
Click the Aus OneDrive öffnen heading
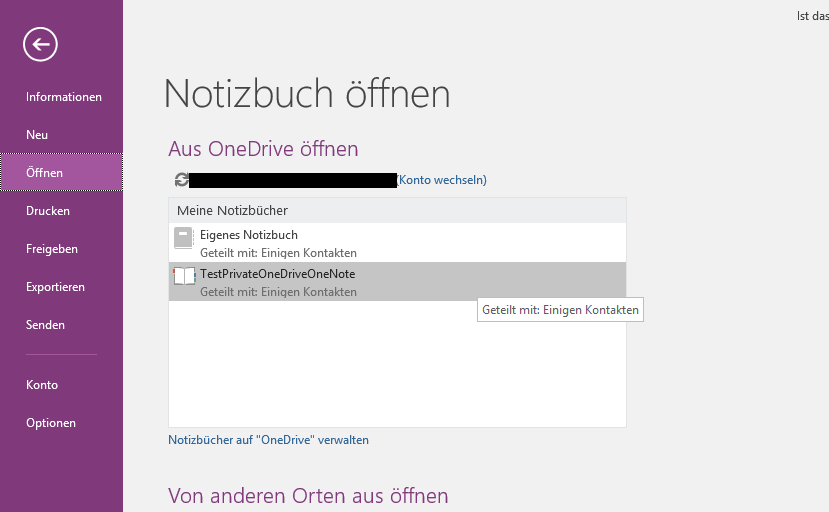coord(263,149)
